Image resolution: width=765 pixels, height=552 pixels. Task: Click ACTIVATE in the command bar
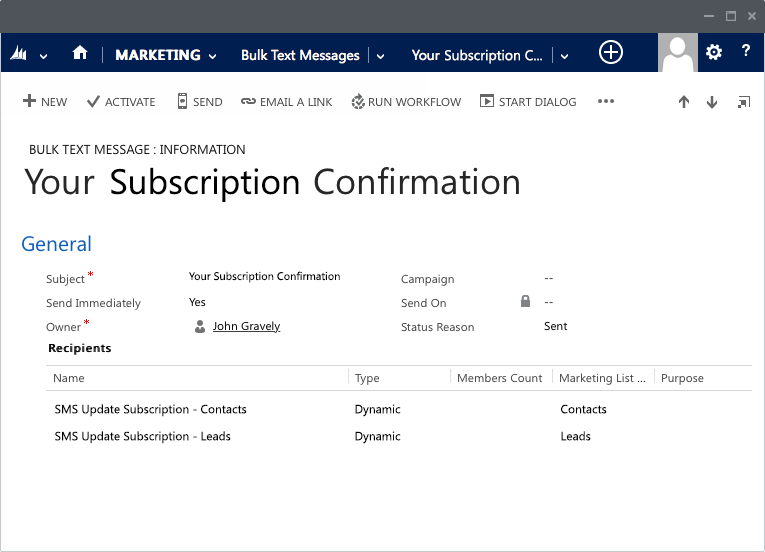coord(121,102)
